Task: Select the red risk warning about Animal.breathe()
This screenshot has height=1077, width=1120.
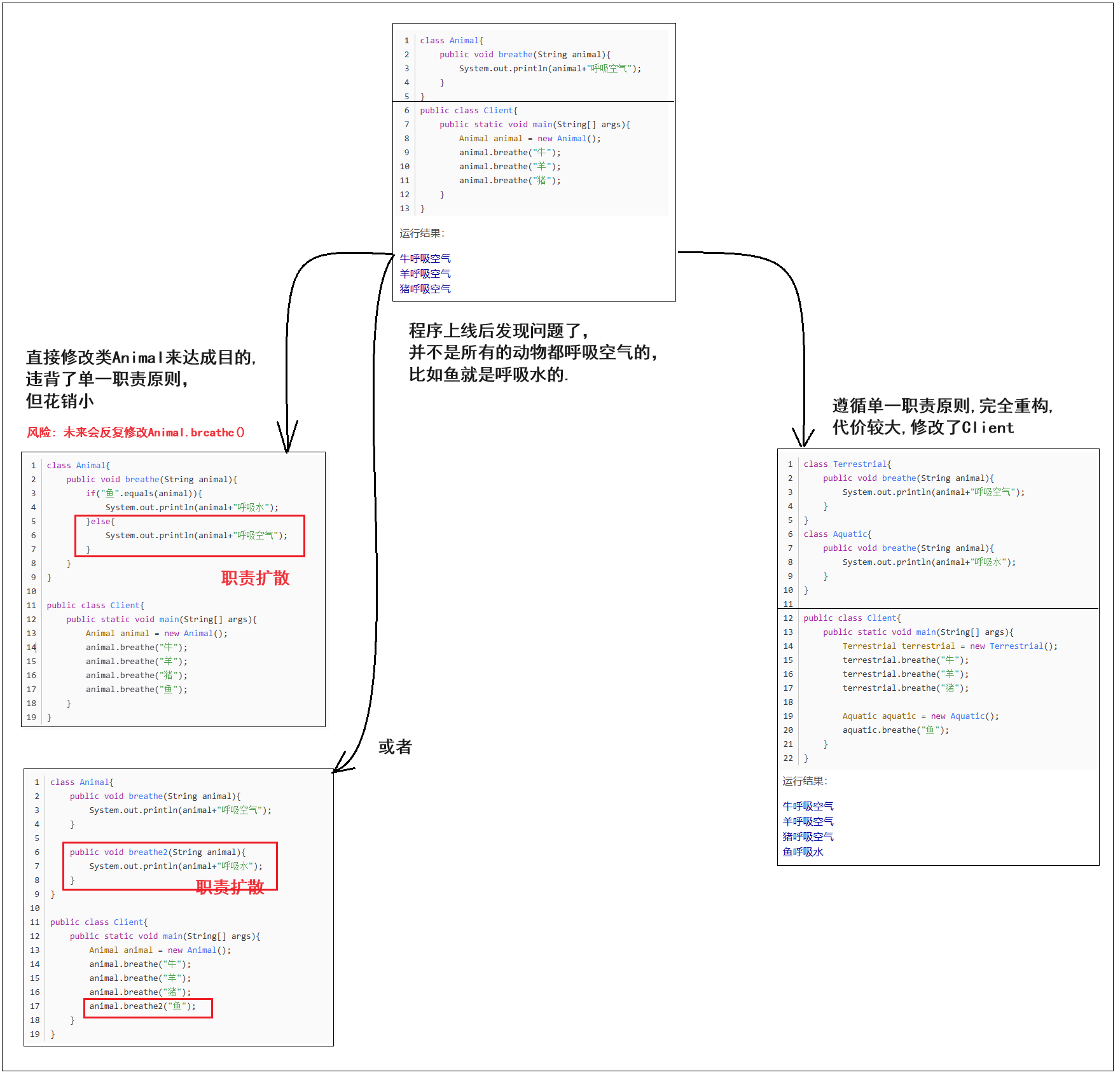Action: coord(135,433)
